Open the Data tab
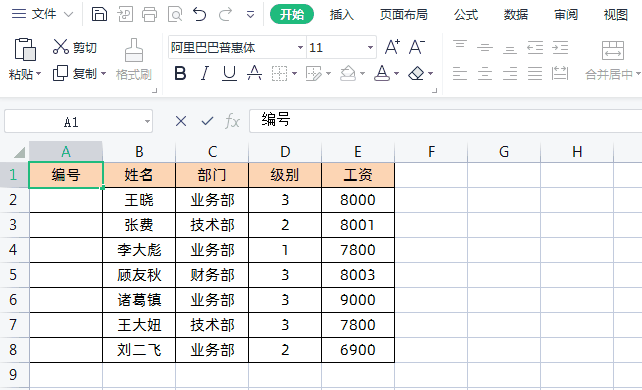 [x=516, y=15]
